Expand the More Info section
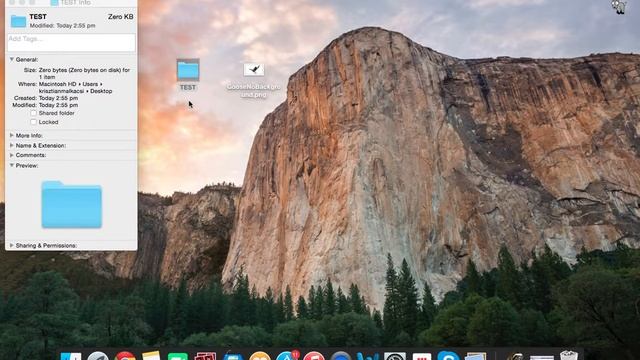The image size is (640, 360). pyautogui.click(x=11, y=135)
